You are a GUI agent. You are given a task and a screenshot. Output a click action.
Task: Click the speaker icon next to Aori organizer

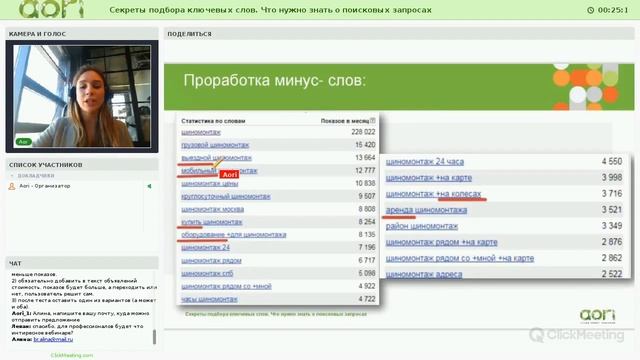click(149, 186)
